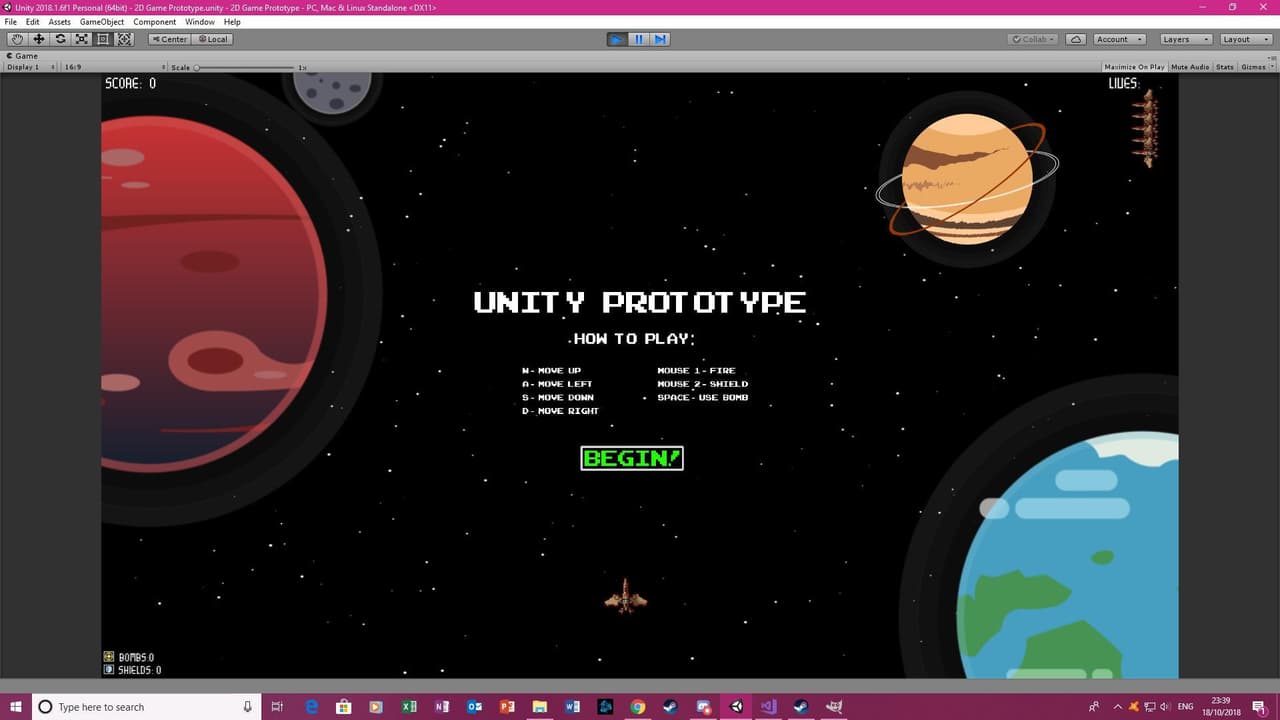Open Google Chrome from taskbar

tap(638, 706)
